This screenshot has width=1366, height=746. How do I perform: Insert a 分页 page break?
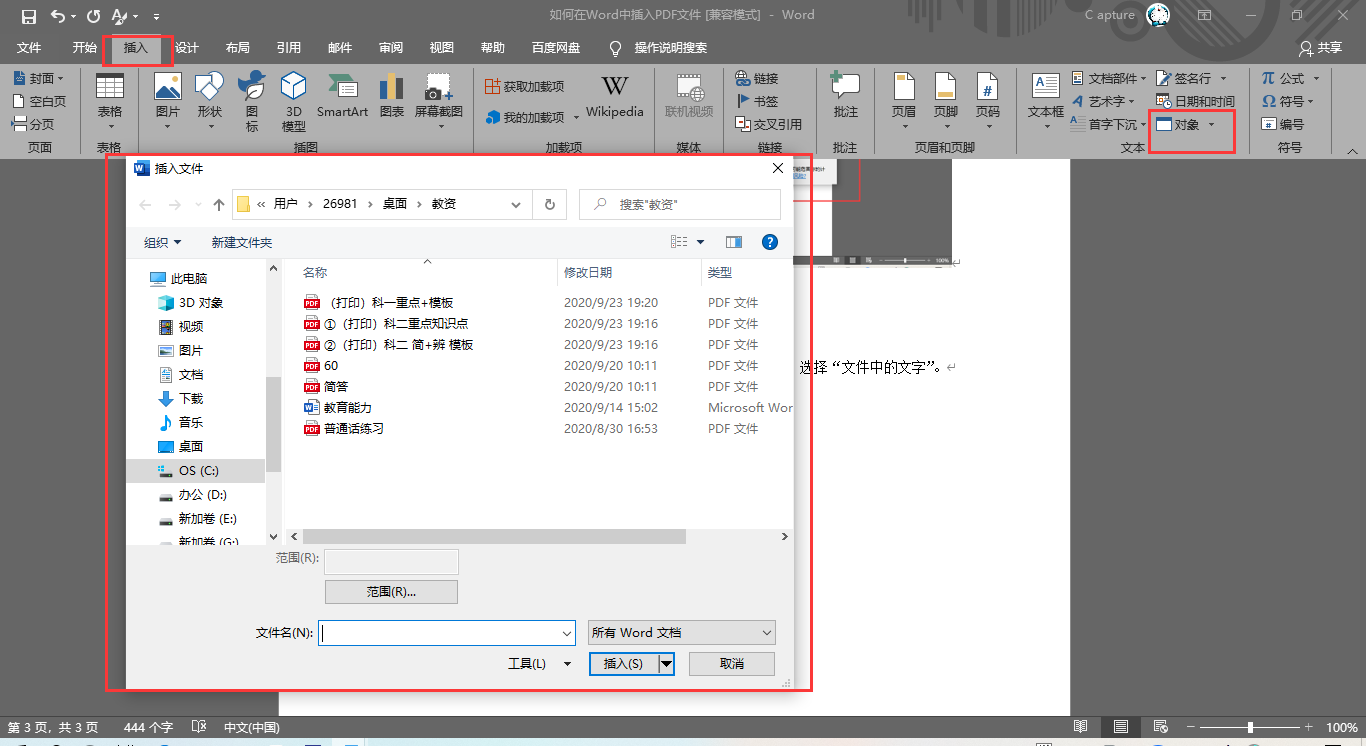32,124
